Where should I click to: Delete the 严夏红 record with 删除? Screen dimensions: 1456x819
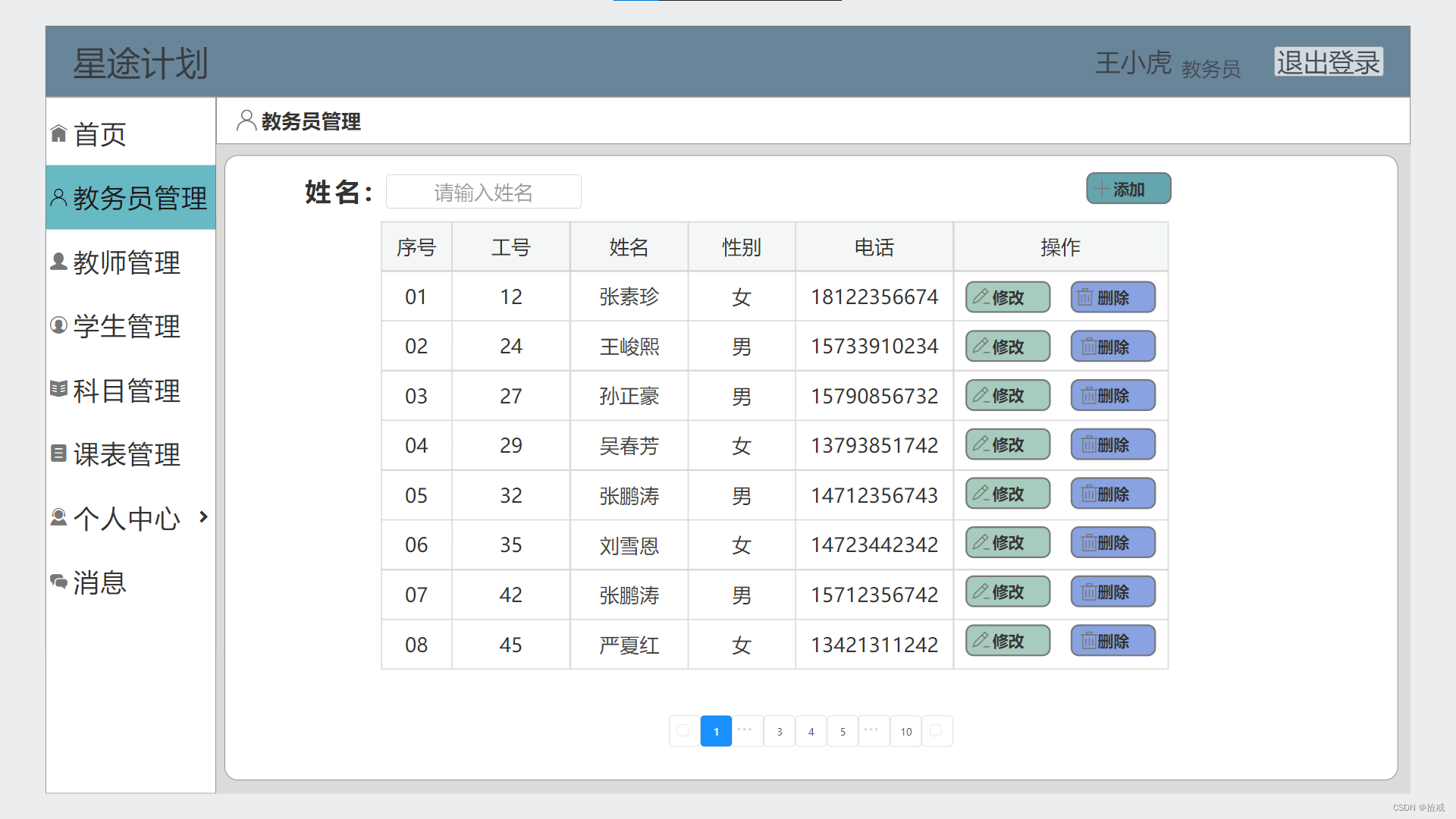pos(1112,641)
